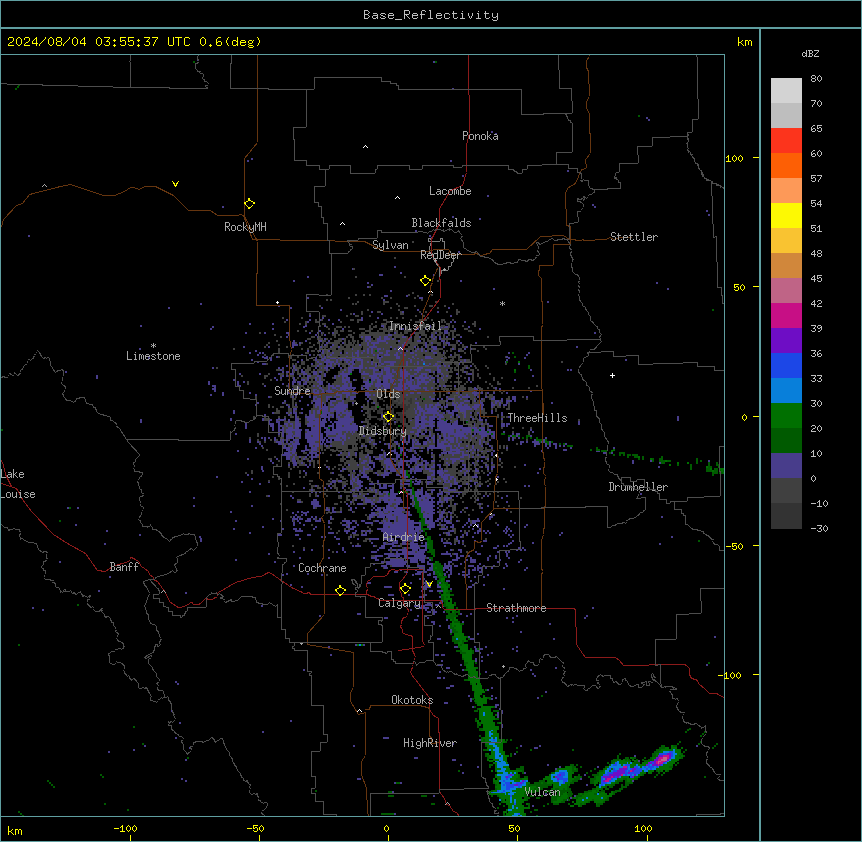This screenshot has height=842, width=862.
Task: Click the Strathmore label
Action: coord(516,608)
